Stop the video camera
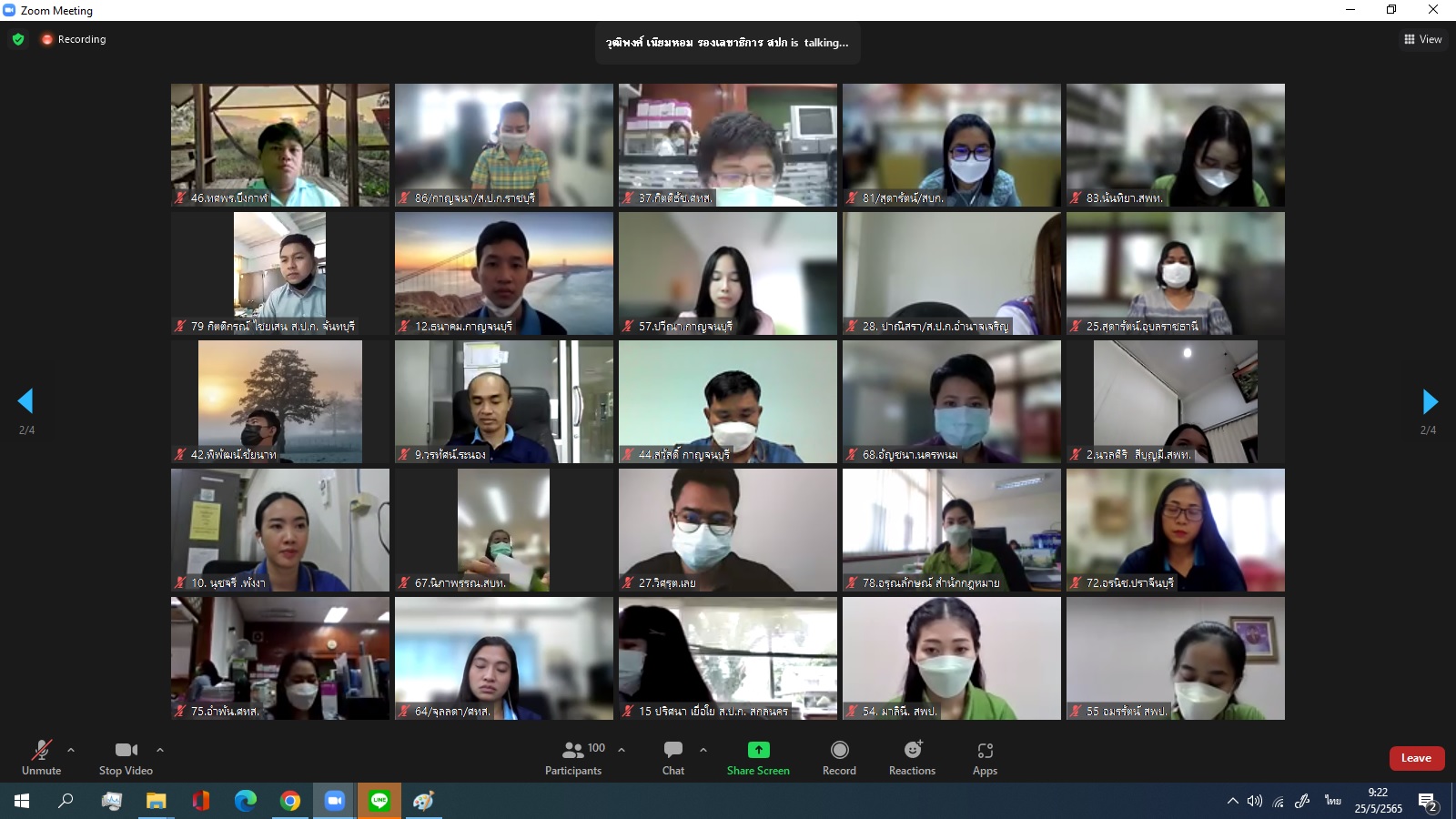The width and height of the screenshot is (1456, 819). click(x=126, y=757)
